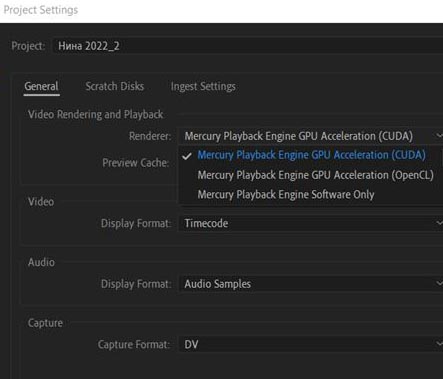The width and height of the screenshot is (443, 379).
Task: Click the Display Format label under Audio
Action: pyautogui.click(x=136, y=284)
